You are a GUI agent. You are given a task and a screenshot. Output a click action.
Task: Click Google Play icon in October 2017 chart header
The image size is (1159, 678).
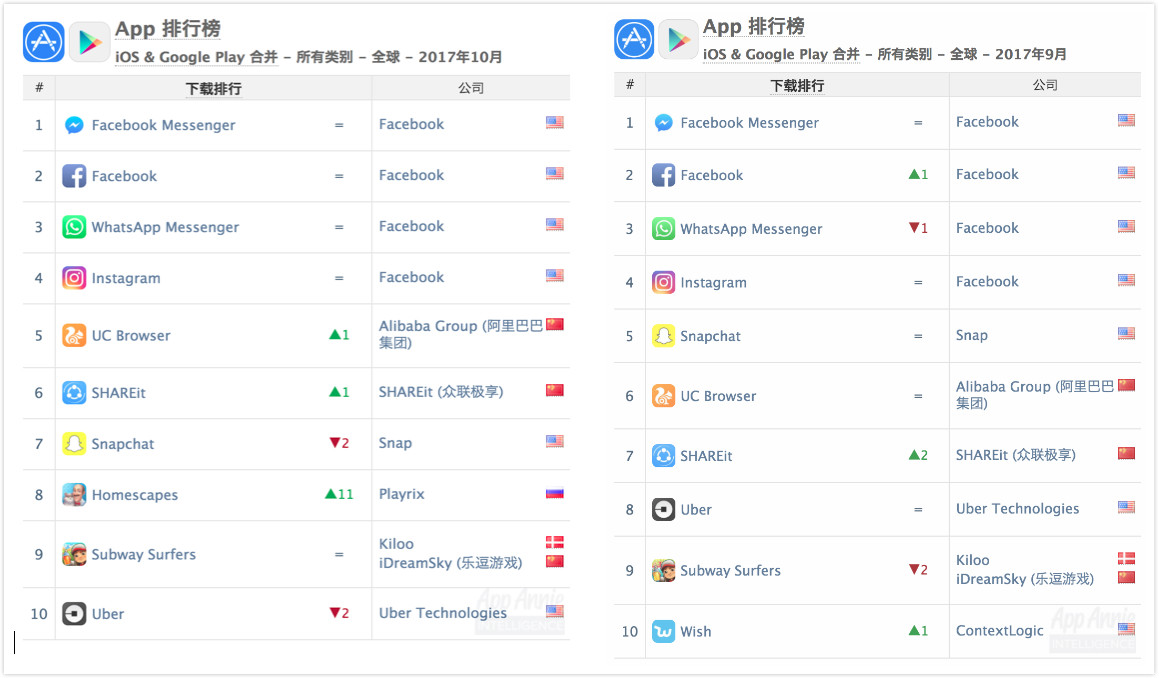pos(89,42)
